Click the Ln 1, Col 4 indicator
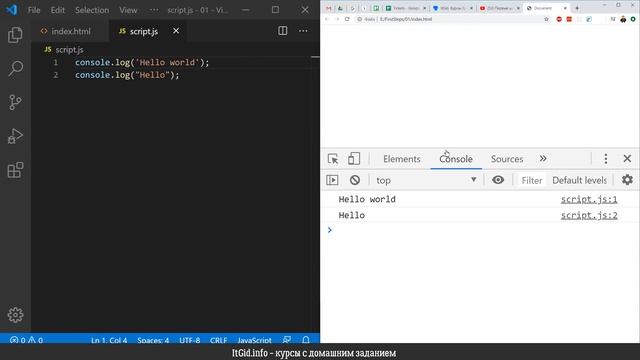The width and height of the screenshot is (640, 360). 109,340
